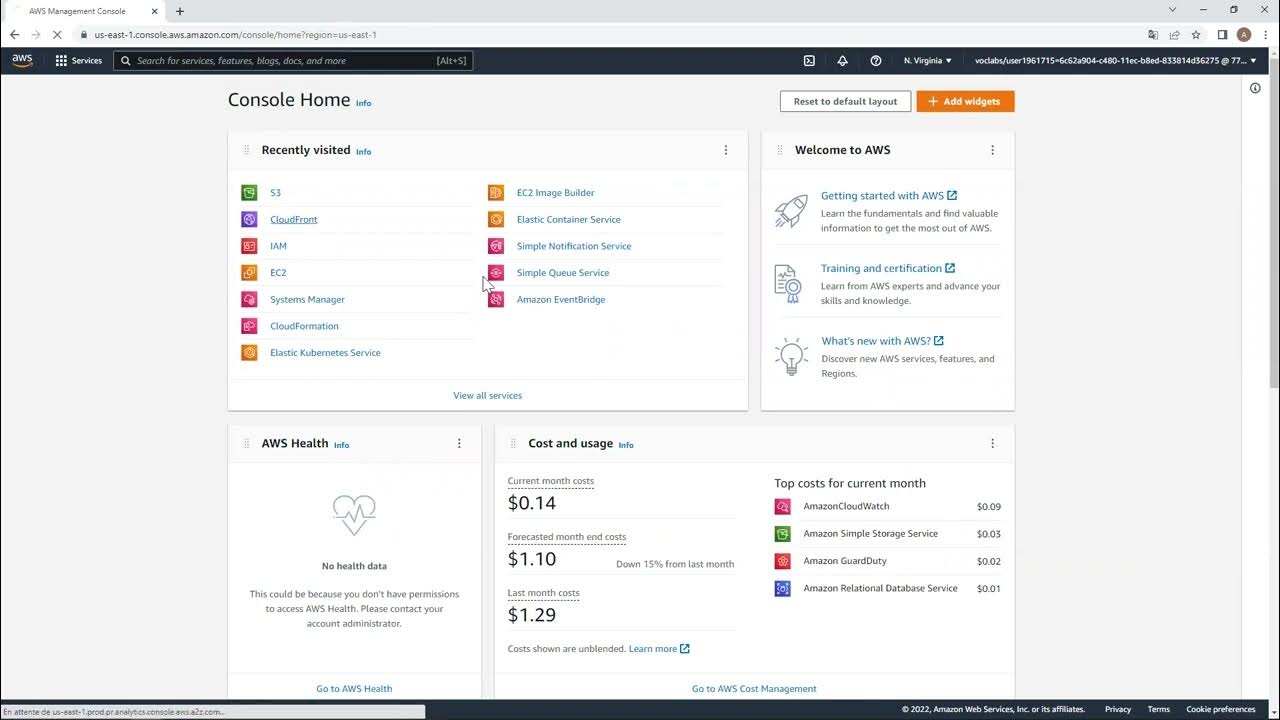
Task: Open the S3 link
Action: (275, 193)
